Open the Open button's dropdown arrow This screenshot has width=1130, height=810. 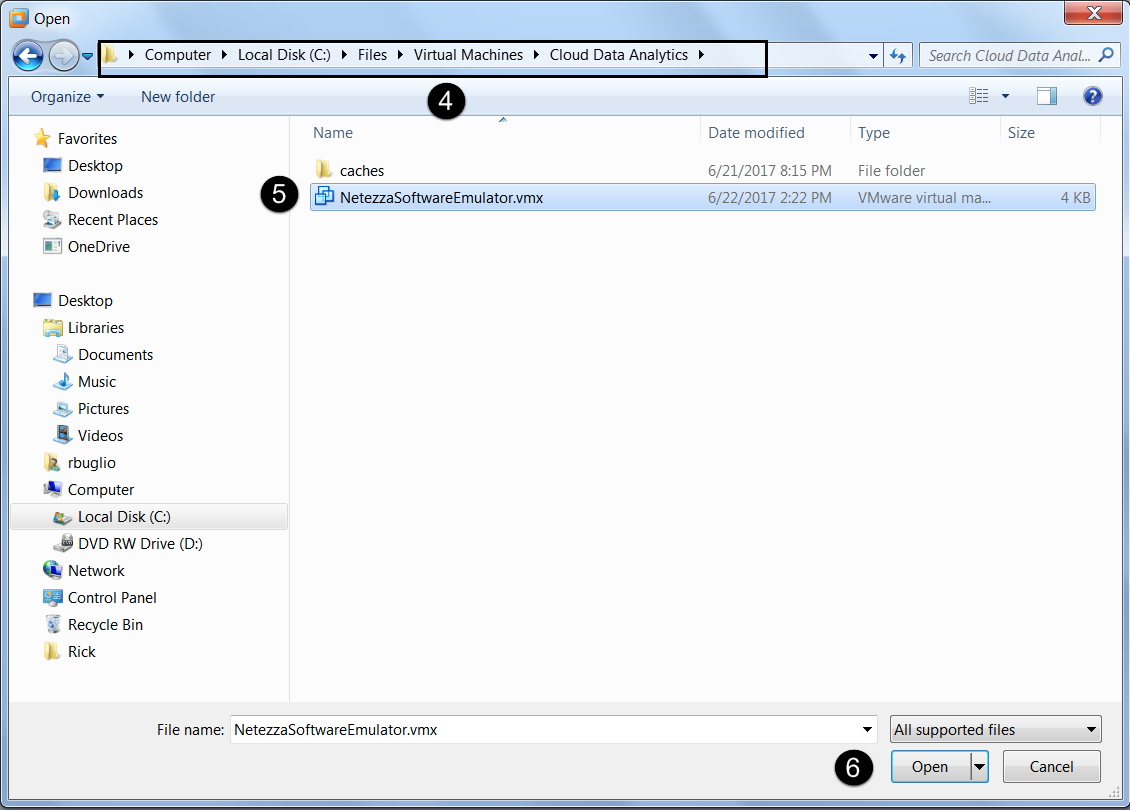tap(979, 767)
